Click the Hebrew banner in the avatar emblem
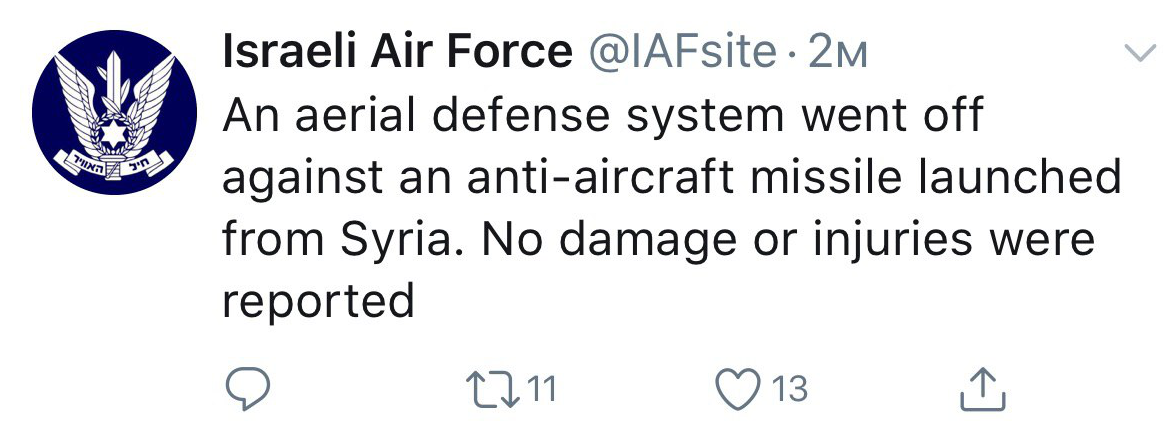The height and width of the screenshot is (432, 1168). (x=114, y=163)
